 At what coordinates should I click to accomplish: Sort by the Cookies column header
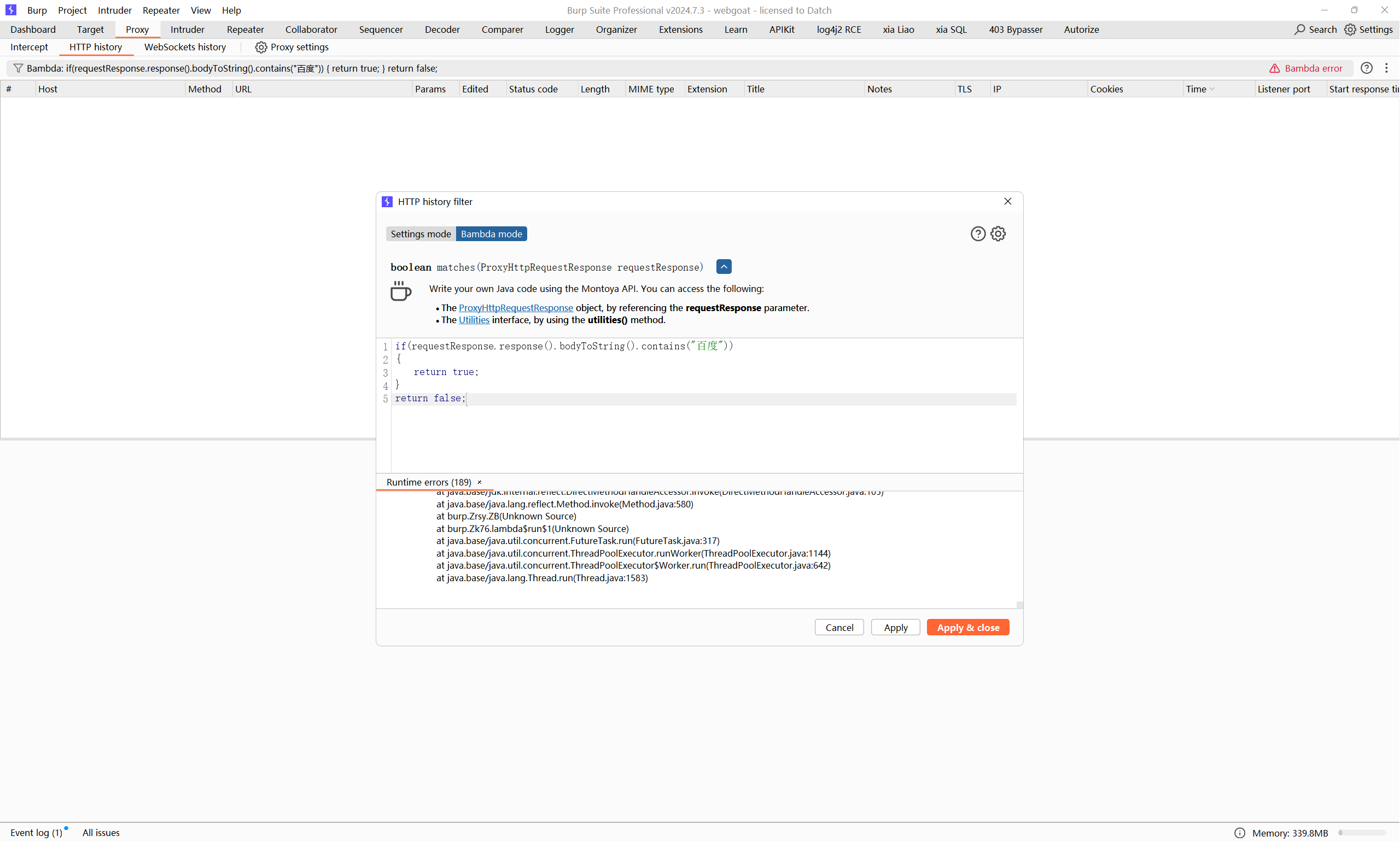pyautogui.click(x=1135, y=89)
